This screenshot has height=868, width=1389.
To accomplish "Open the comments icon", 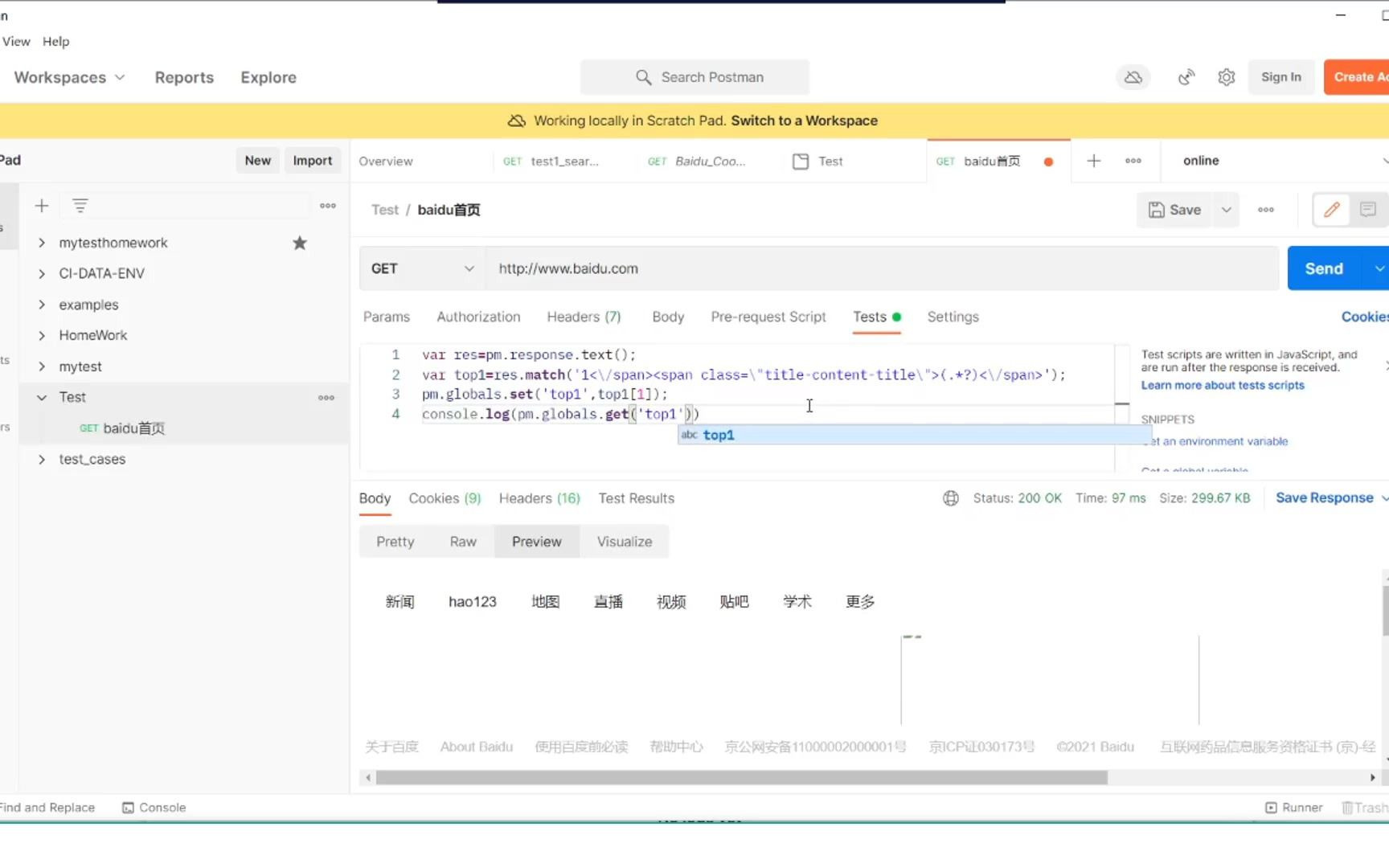I will (x=1367, y=210).
